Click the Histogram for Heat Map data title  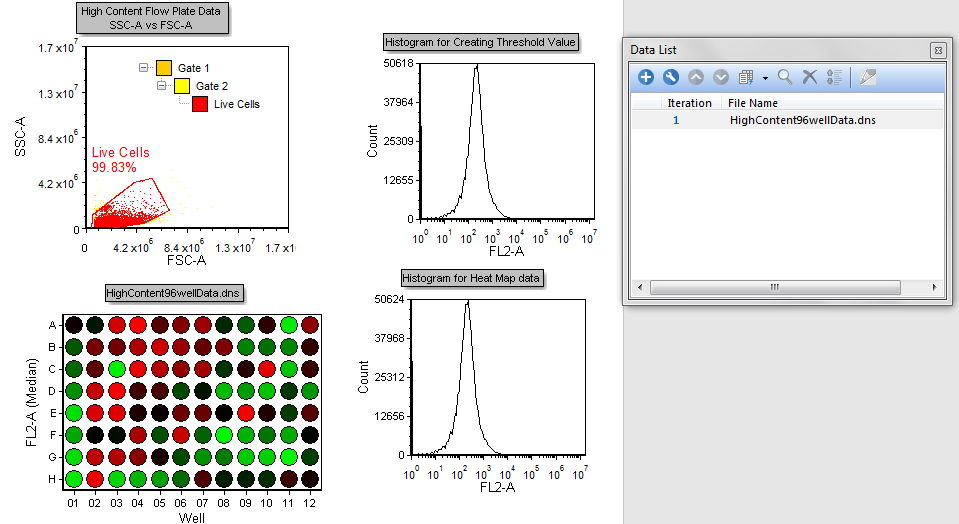pyautogui.click(x=472, y=278)
